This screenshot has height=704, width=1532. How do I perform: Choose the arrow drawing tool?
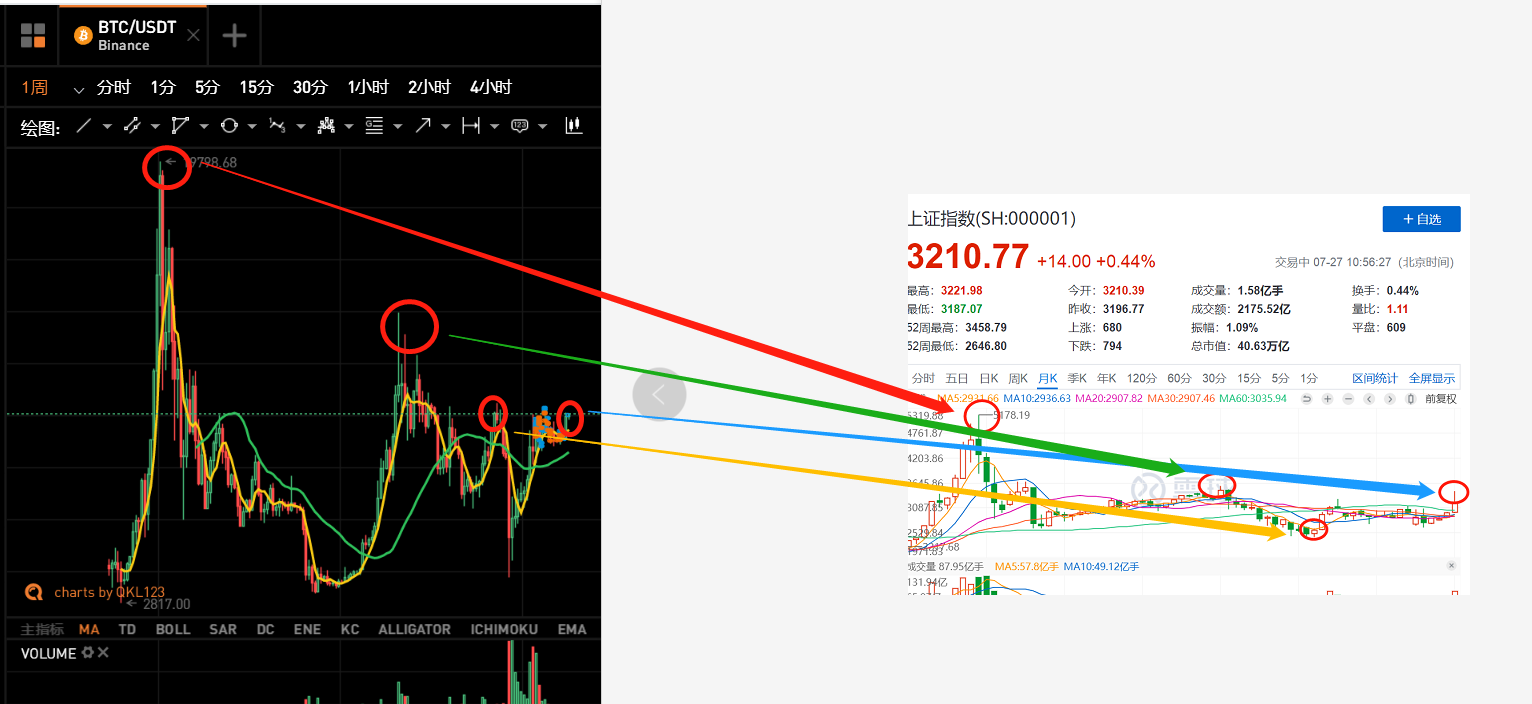423,126
